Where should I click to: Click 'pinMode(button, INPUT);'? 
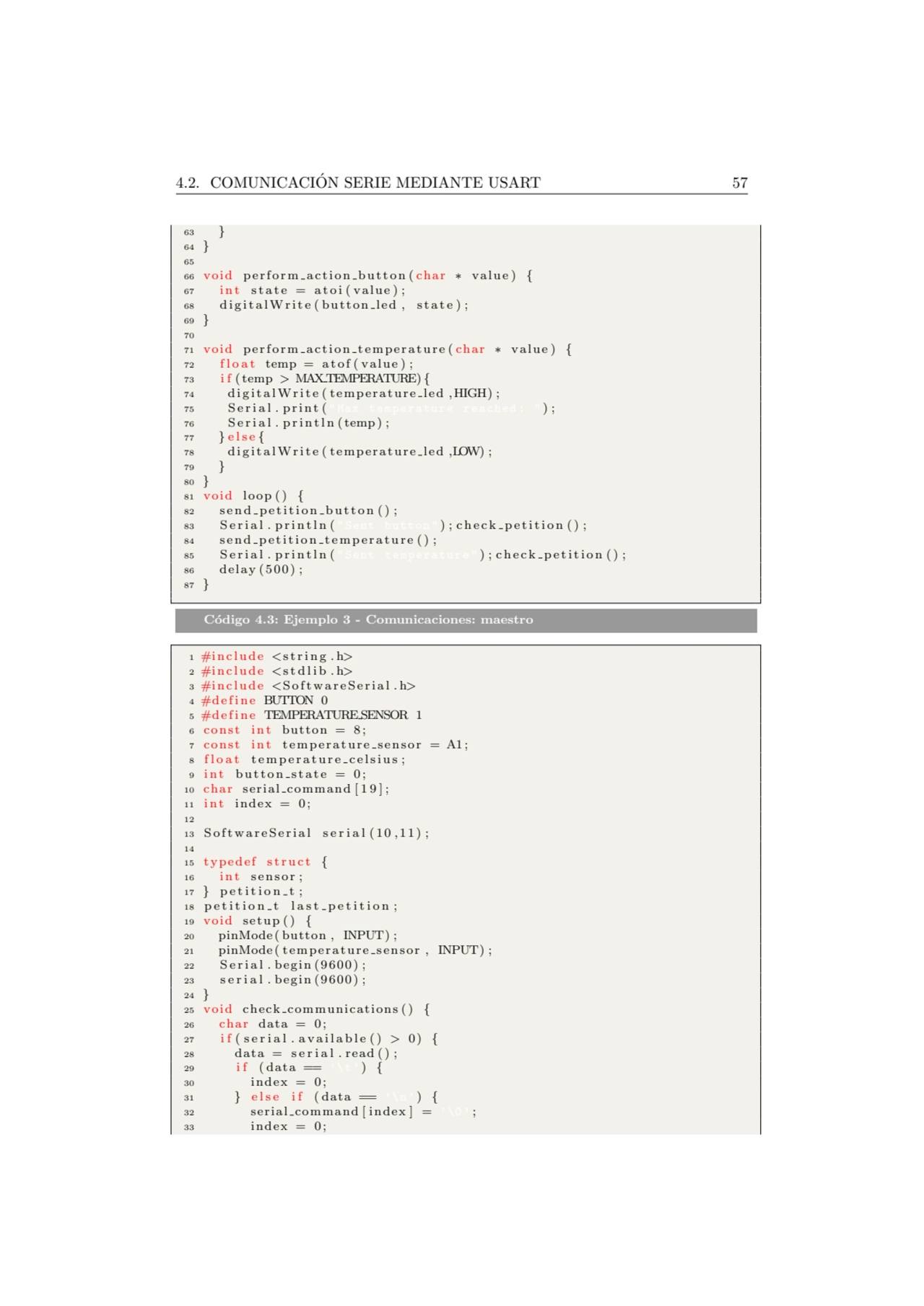coord(308,936)
